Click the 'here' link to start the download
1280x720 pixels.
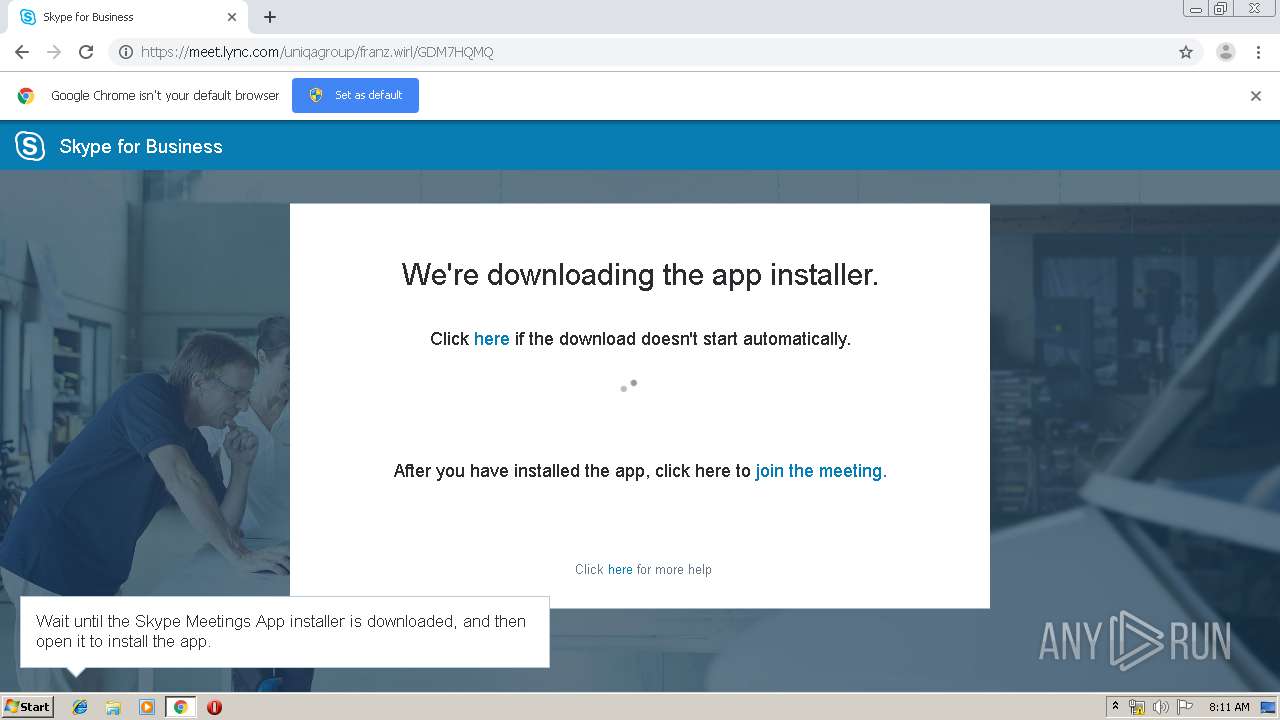tap(491, 339)
